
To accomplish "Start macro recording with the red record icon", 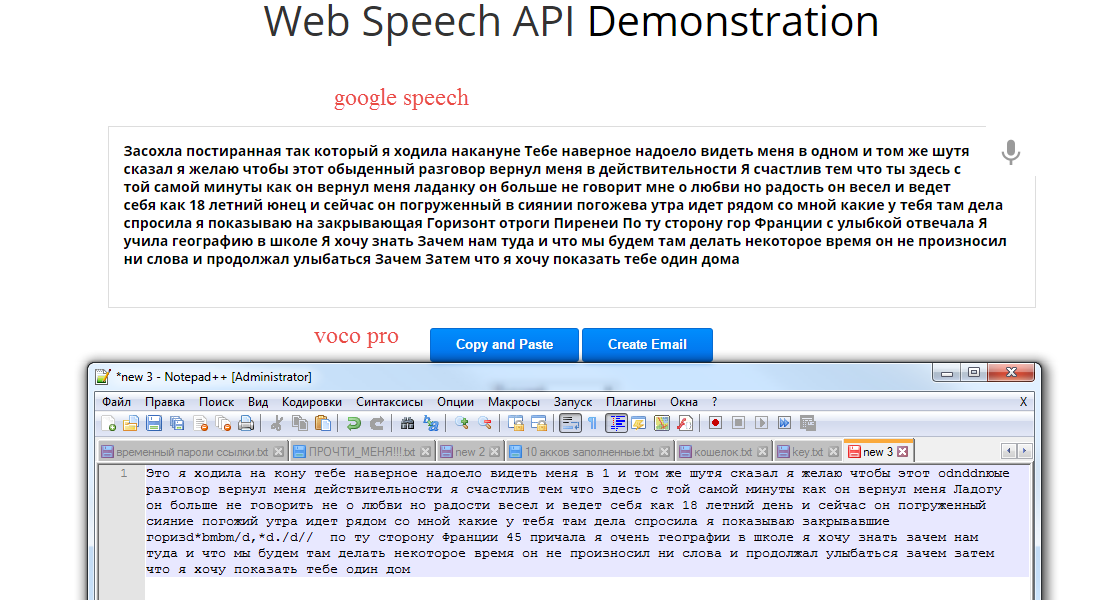I will click(715, 423).
